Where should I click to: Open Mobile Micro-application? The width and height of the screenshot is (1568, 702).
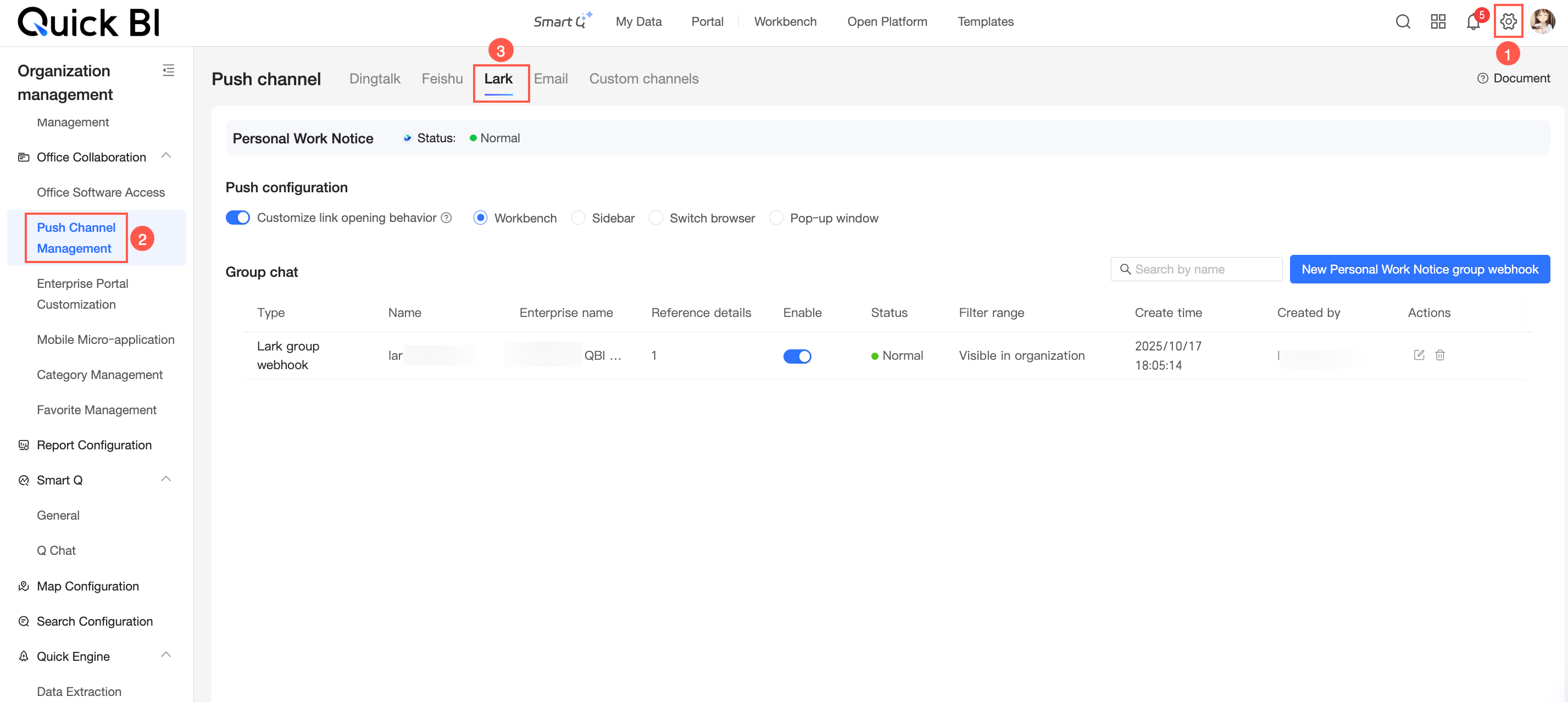click(x=106, y=340)
